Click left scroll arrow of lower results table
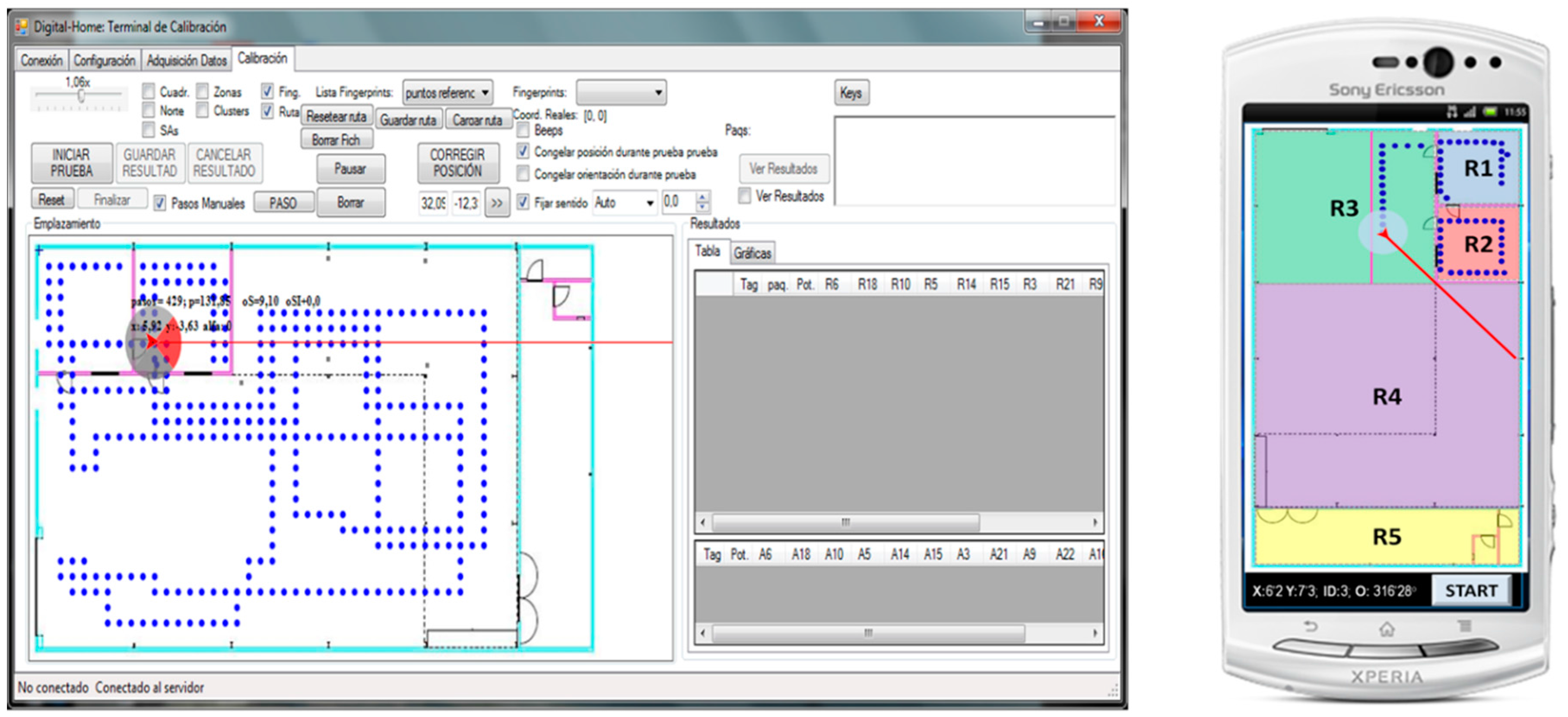The width and height of the screenshot is (1568, 717). point(703,633)
